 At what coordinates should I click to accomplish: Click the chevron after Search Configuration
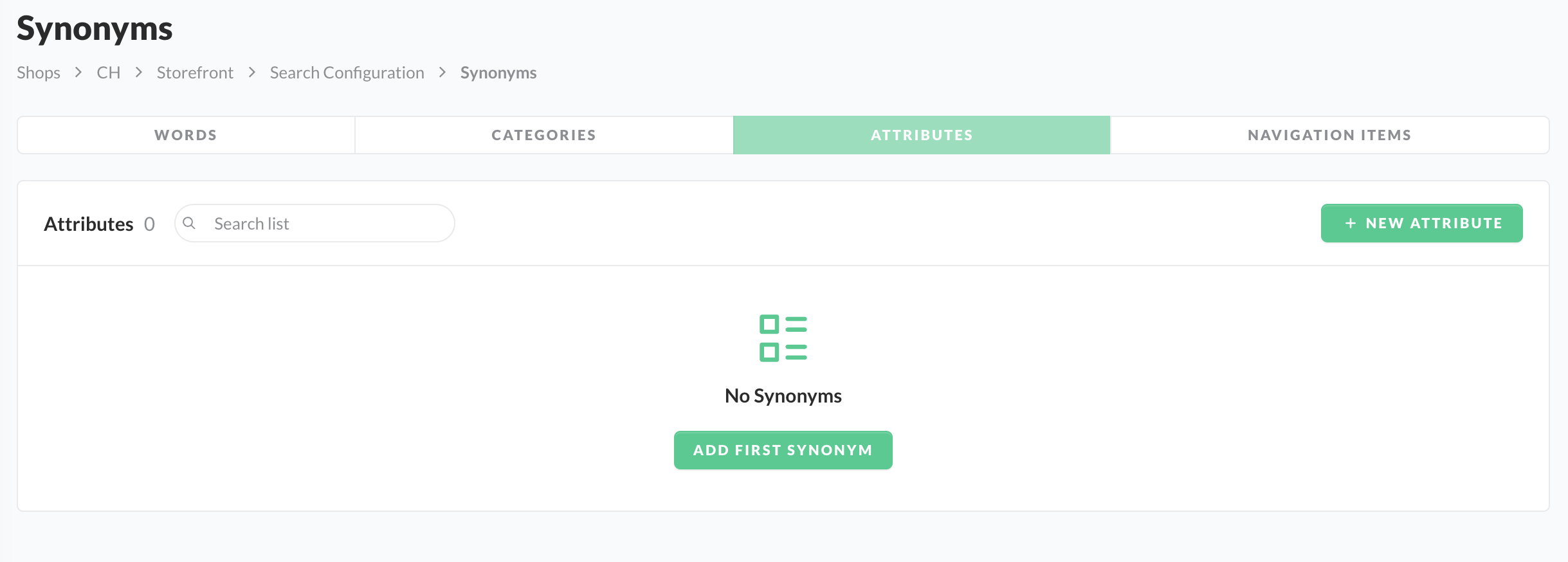[442, 73]
